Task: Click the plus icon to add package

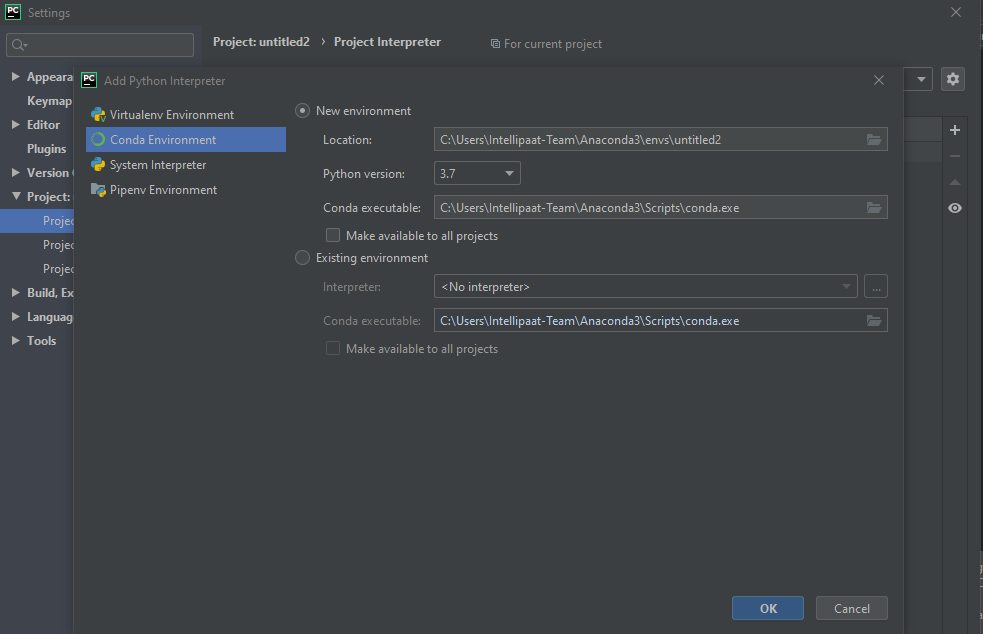Action: (x=954, y=130)
